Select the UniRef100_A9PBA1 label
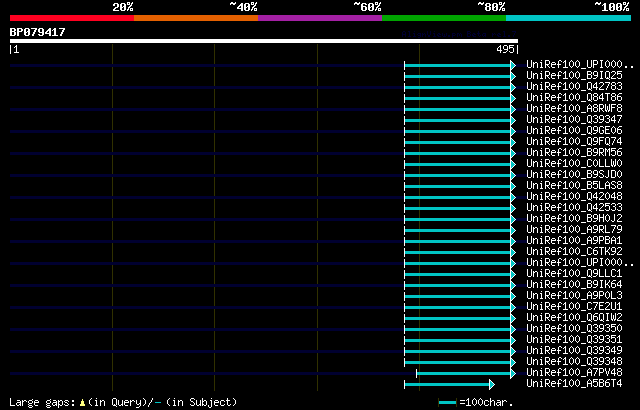 pos(574,241)
